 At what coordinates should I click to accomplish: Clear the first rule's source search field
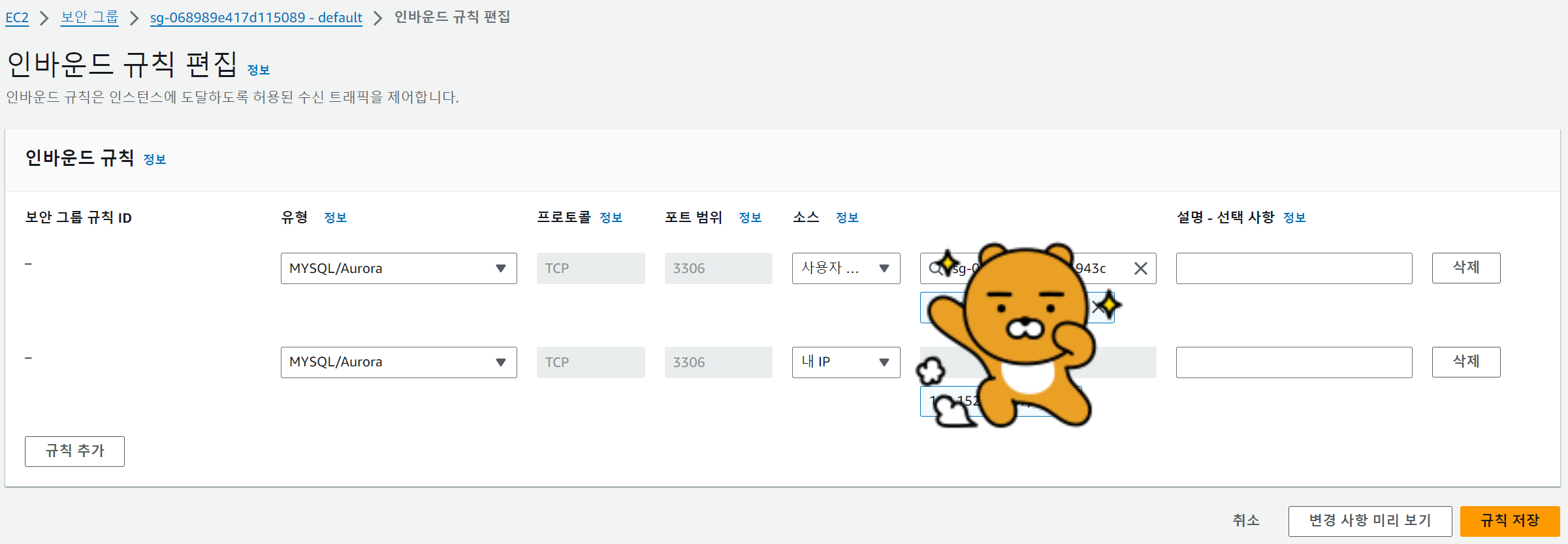coord(1141,268)
